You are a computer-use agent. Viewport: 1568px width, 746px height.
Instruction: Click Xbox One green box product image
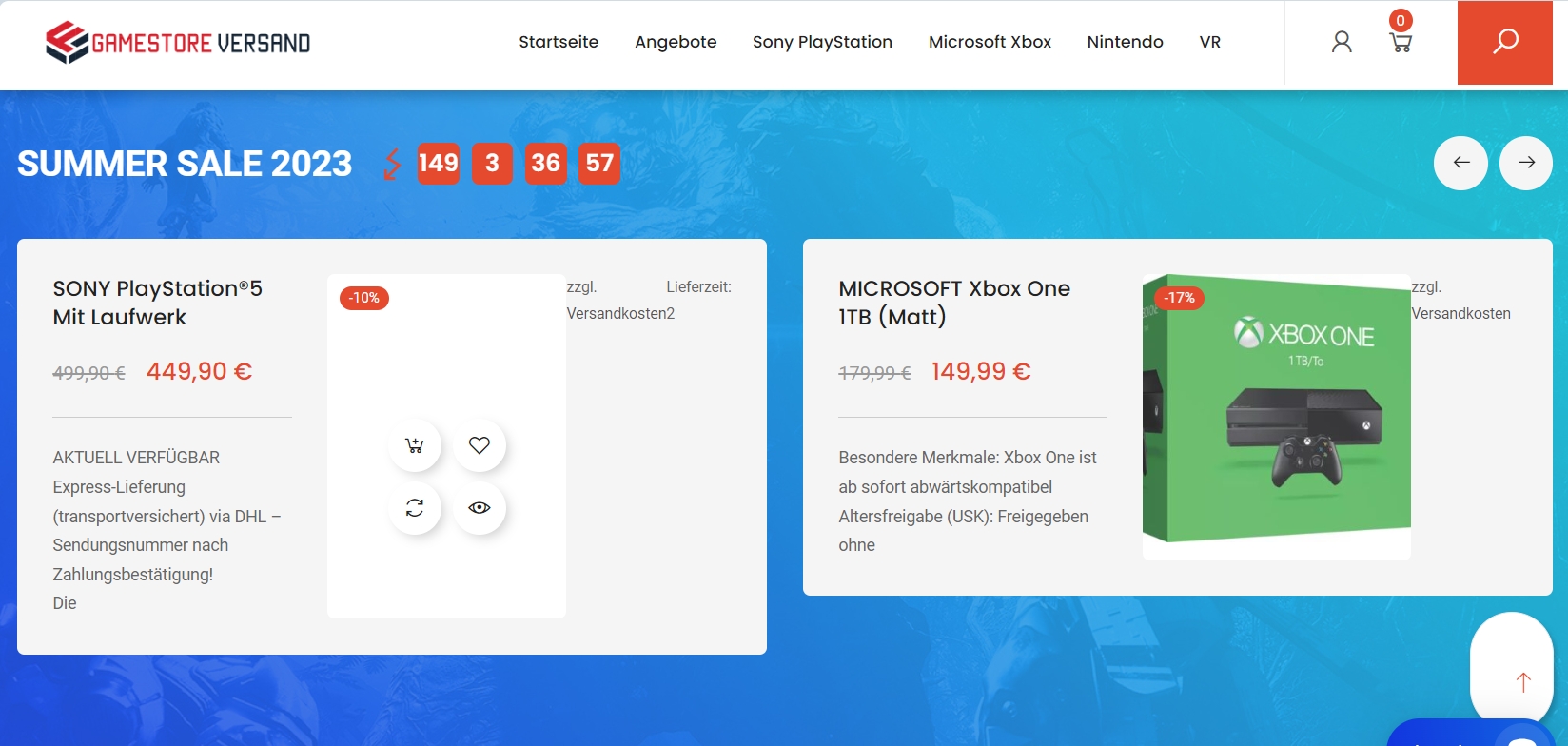(x=1277, y=418)
